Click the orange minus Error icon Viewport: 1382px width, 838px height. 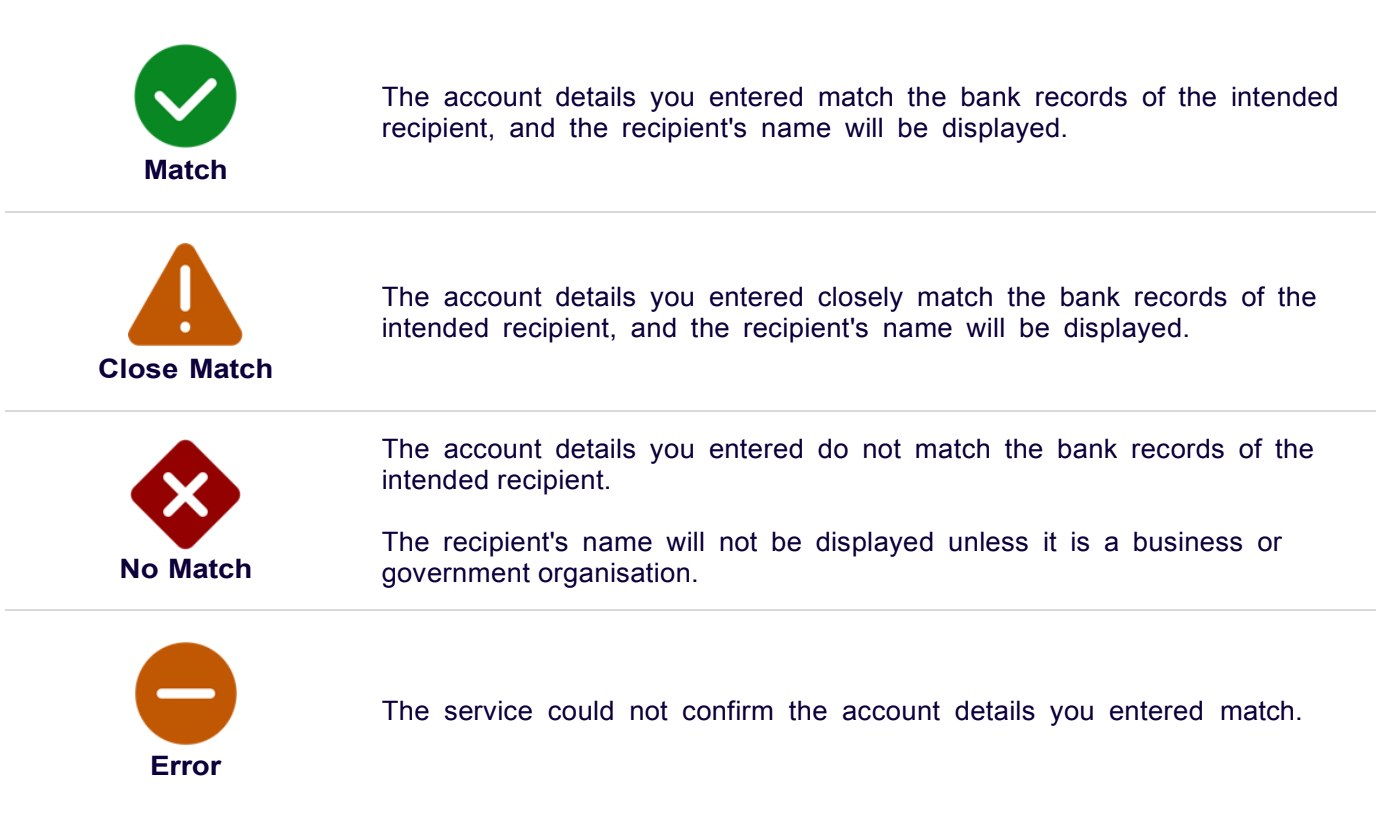click(185, 693)
